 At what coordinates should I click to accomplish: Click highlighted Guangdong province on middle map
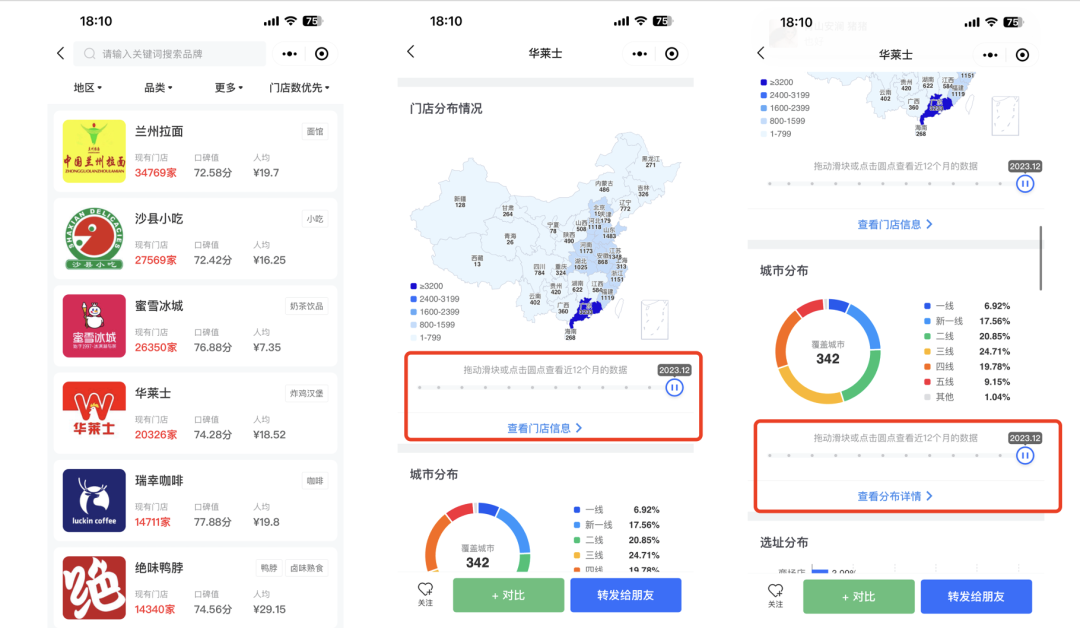(x=587, y=311)
